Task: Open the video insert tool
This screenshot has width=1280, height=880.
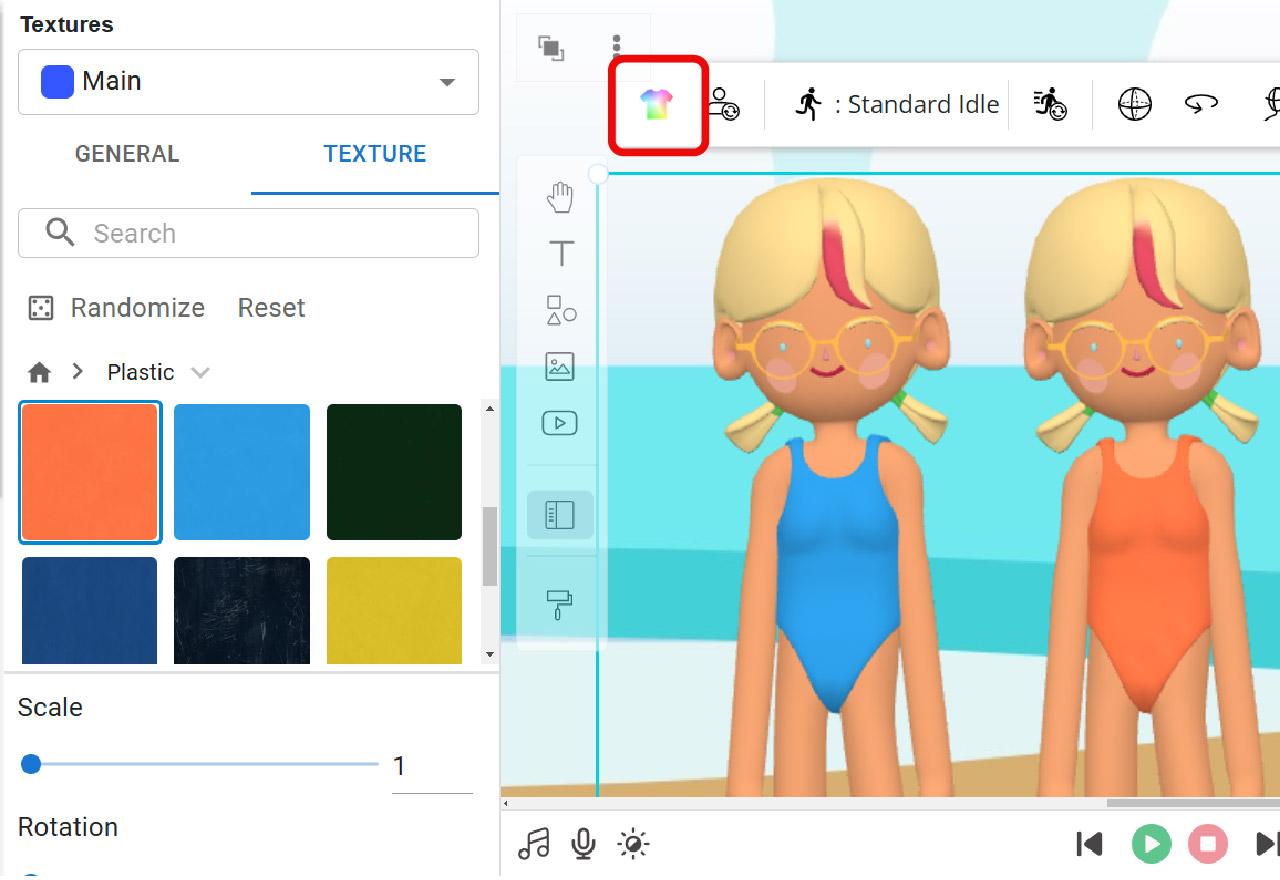Action: click(x=560, y=422)
